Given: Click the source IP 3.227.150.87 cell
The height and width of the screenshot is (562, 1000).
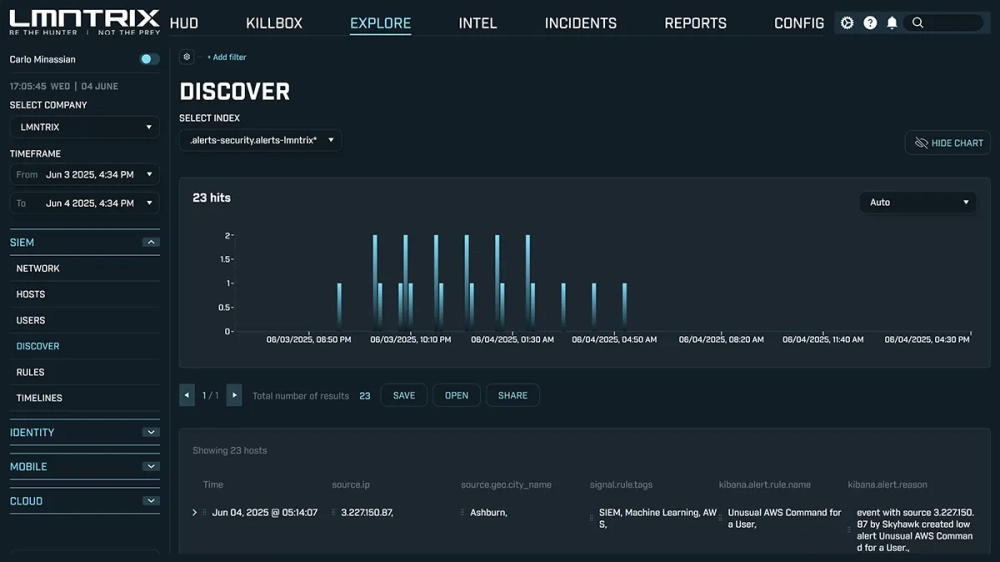Looking at the screenshot, I should click(367, 512).
